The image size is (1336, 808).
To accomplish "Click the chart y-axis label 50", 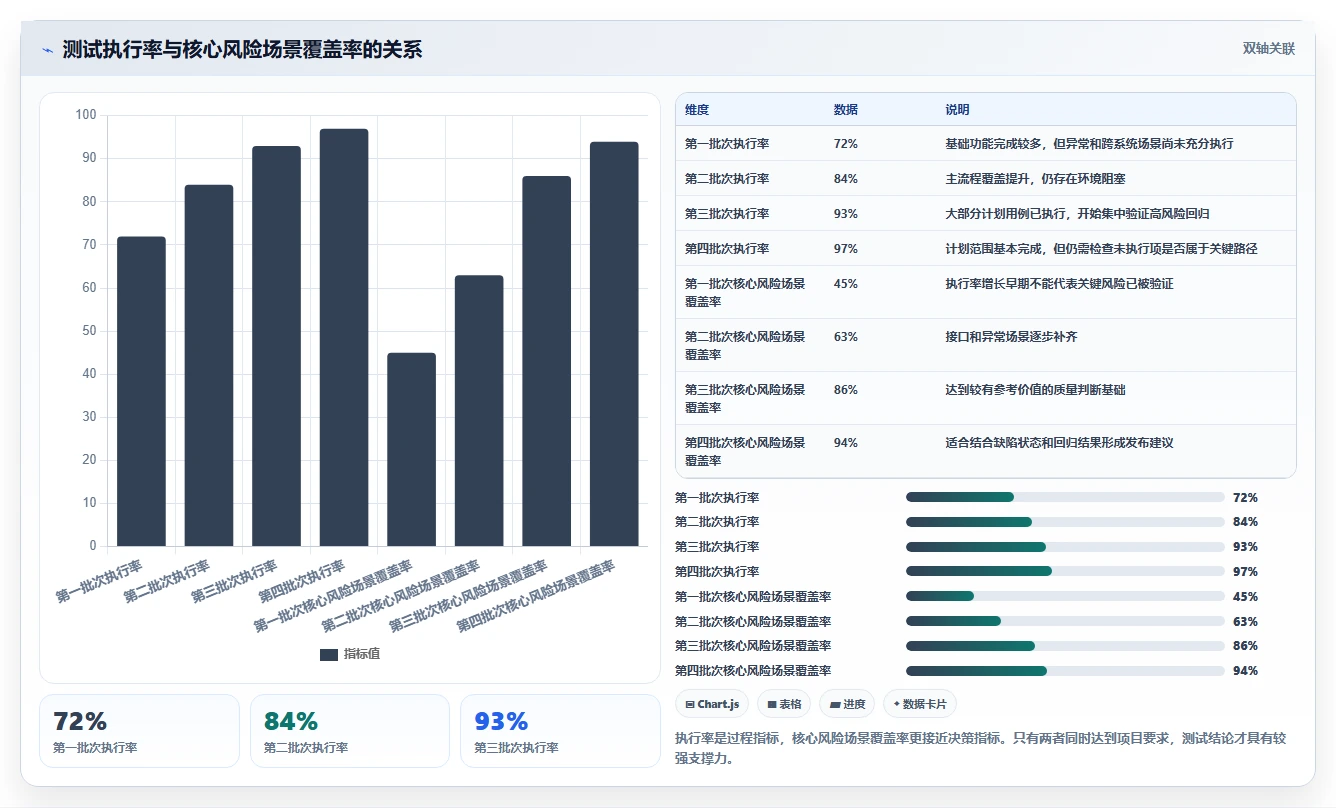I will [x=90, y=331].
